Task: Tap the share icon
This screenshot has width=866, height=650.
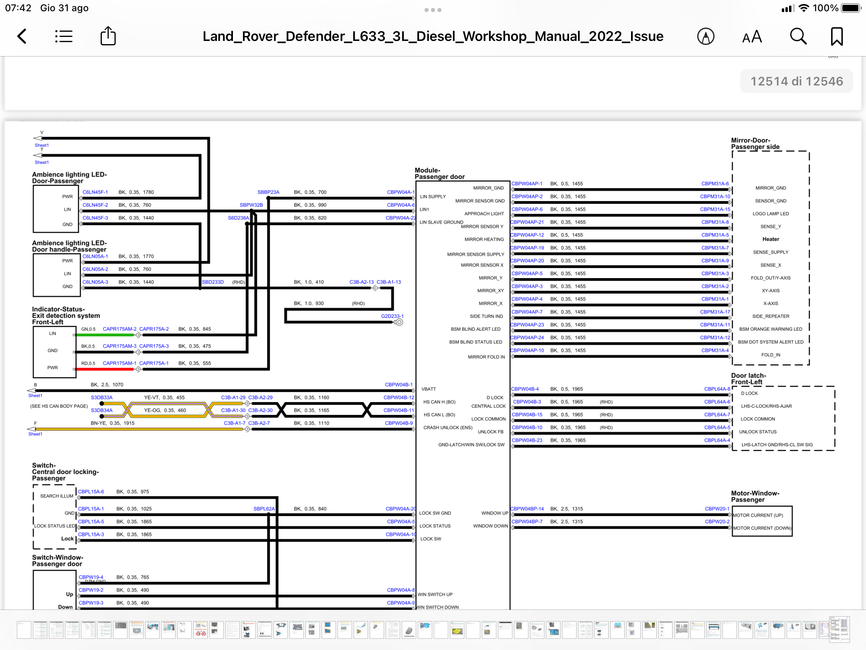Action: [x=108, y=36]
